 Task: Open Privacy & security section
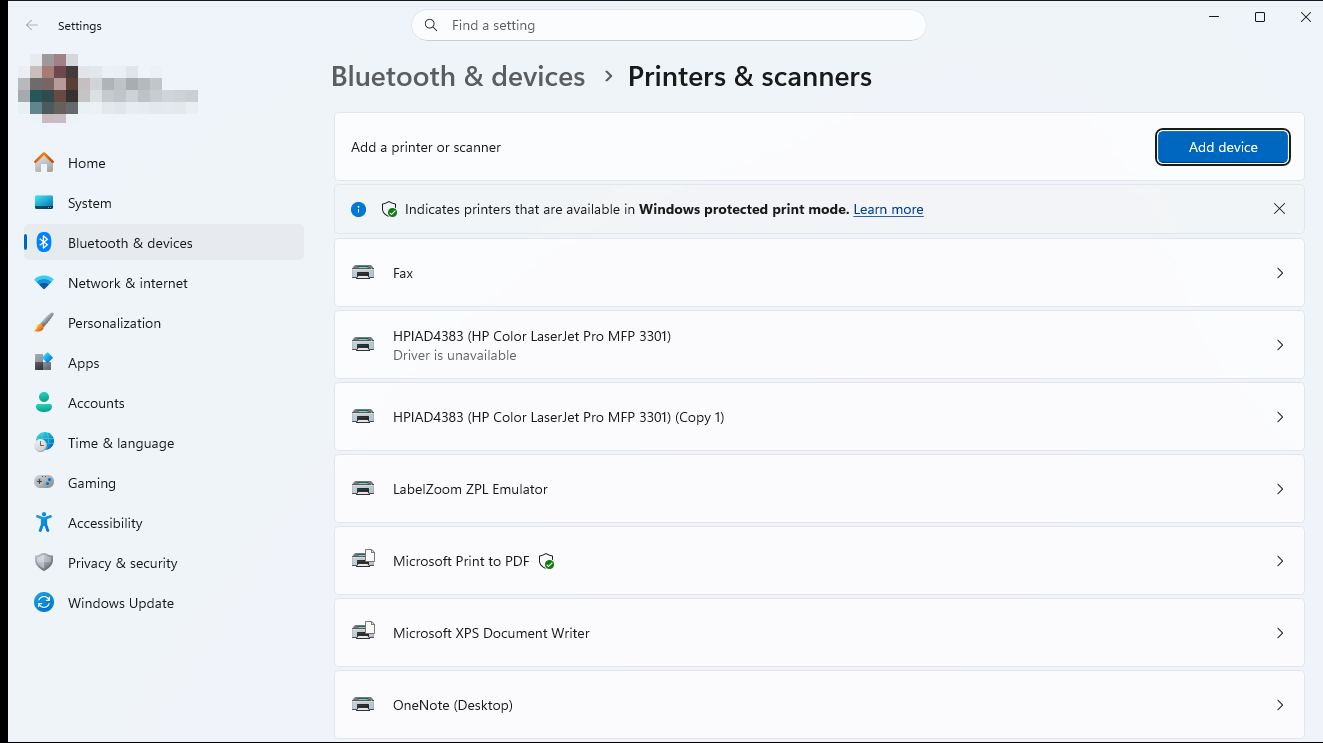[164, 563]
